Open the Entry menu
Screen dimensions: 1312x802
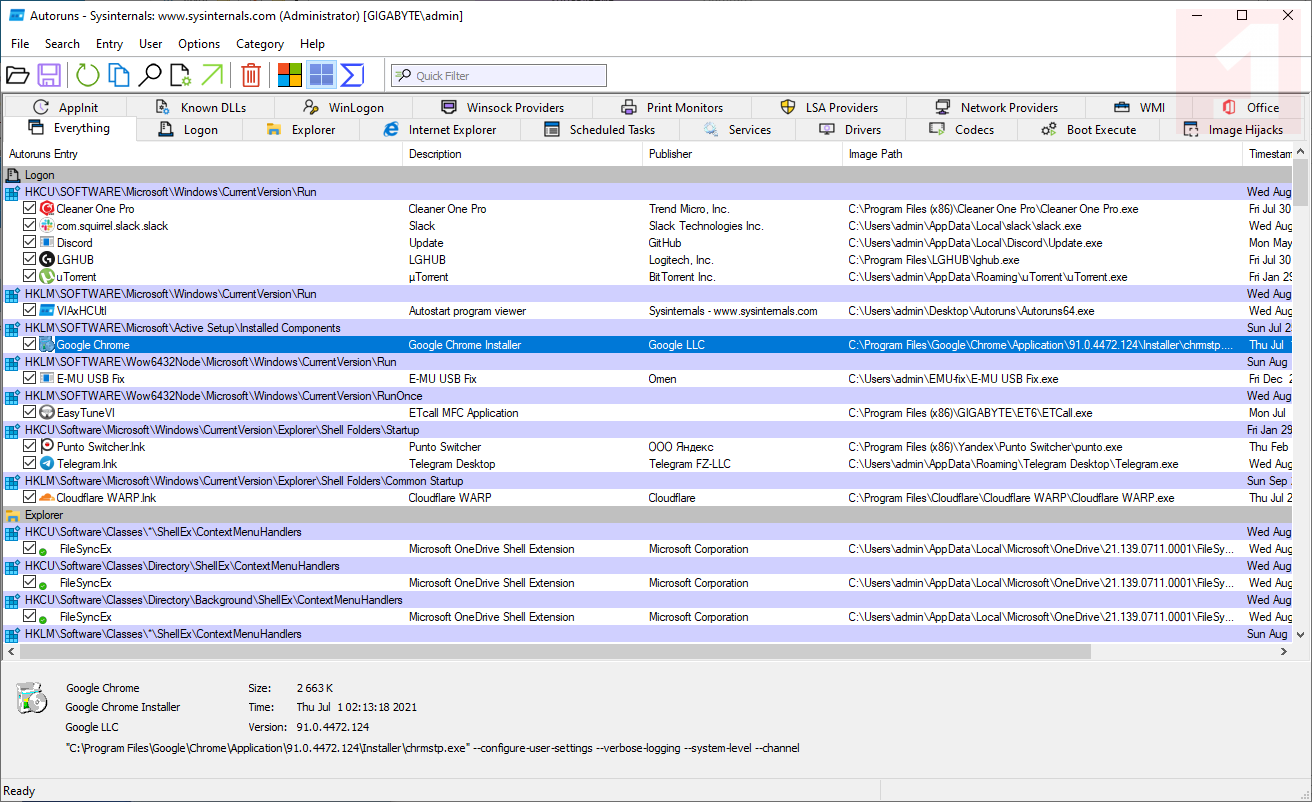click(x=109, y=44)
